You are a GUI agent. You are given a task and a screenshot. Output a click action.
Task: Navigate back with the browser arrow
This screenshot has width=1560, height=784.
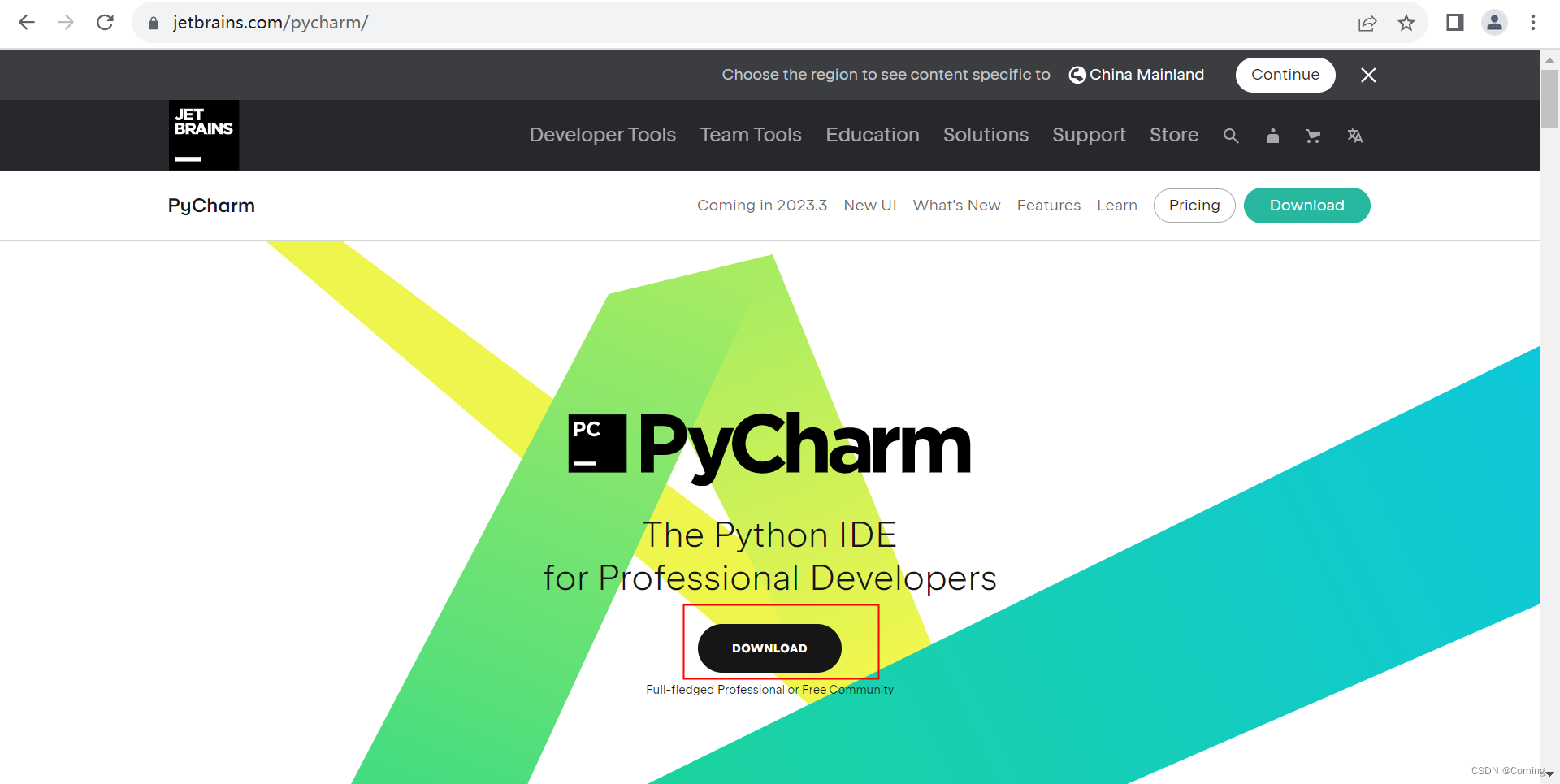(x=27, y=22)
